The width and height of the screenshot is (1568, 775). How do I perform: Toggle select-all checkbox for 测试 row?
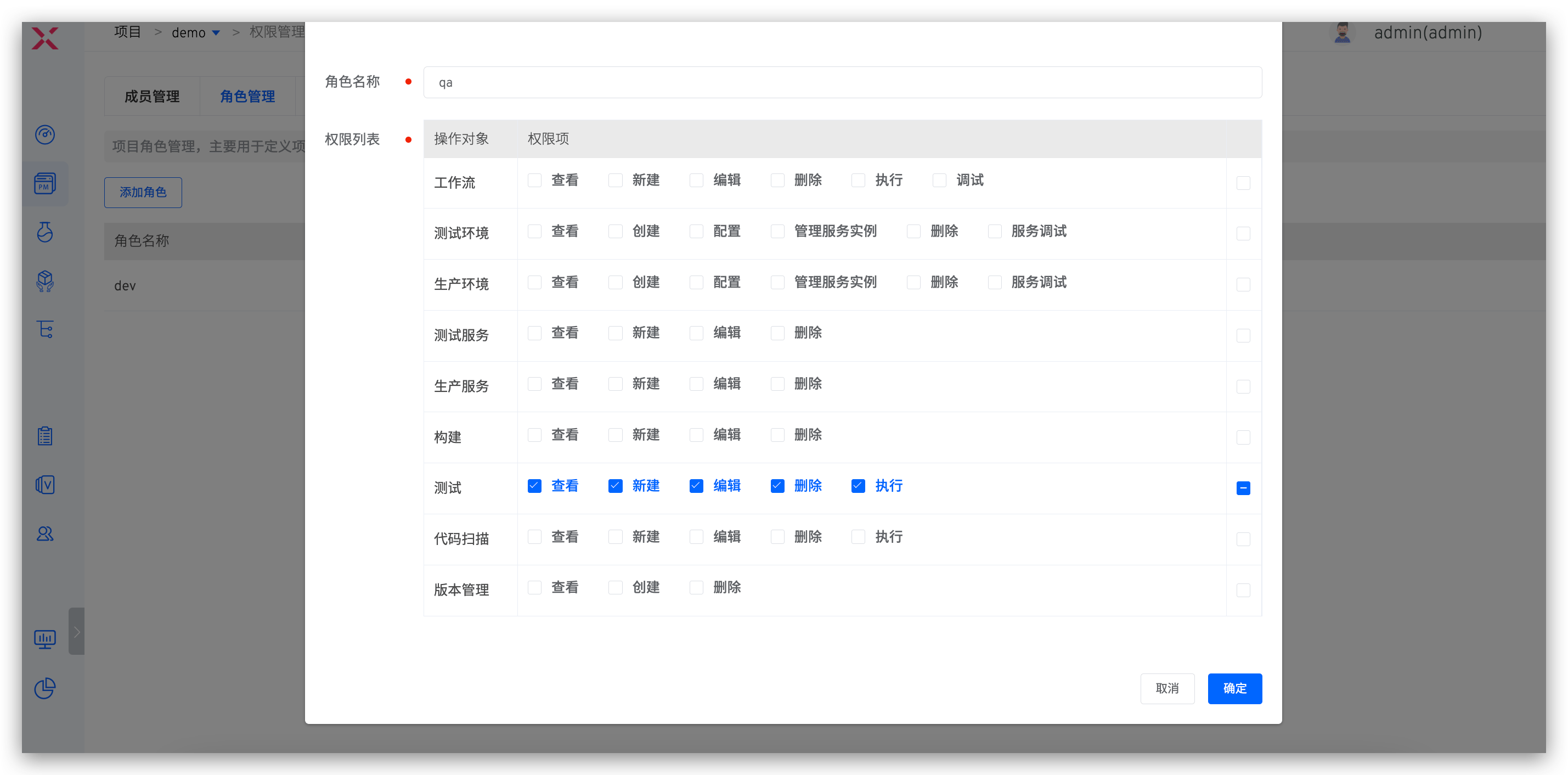click(1244, 488)
